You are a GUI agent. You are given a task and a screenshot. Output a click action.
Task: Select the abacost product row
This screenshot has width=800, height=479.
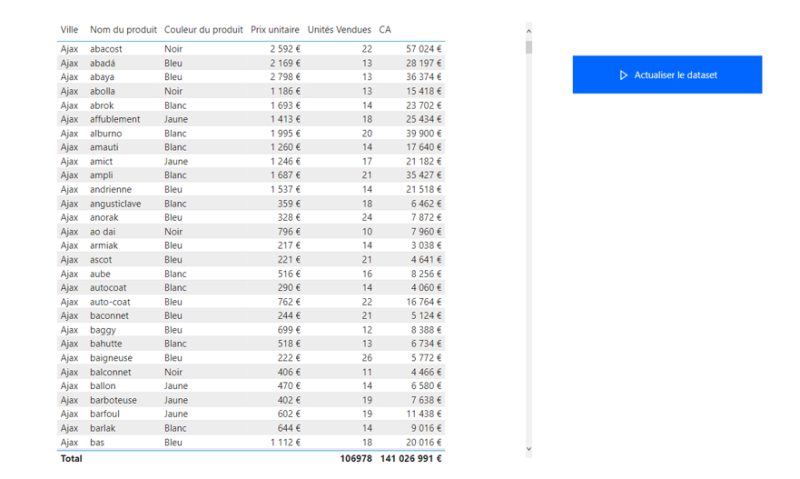click(251, 48)
